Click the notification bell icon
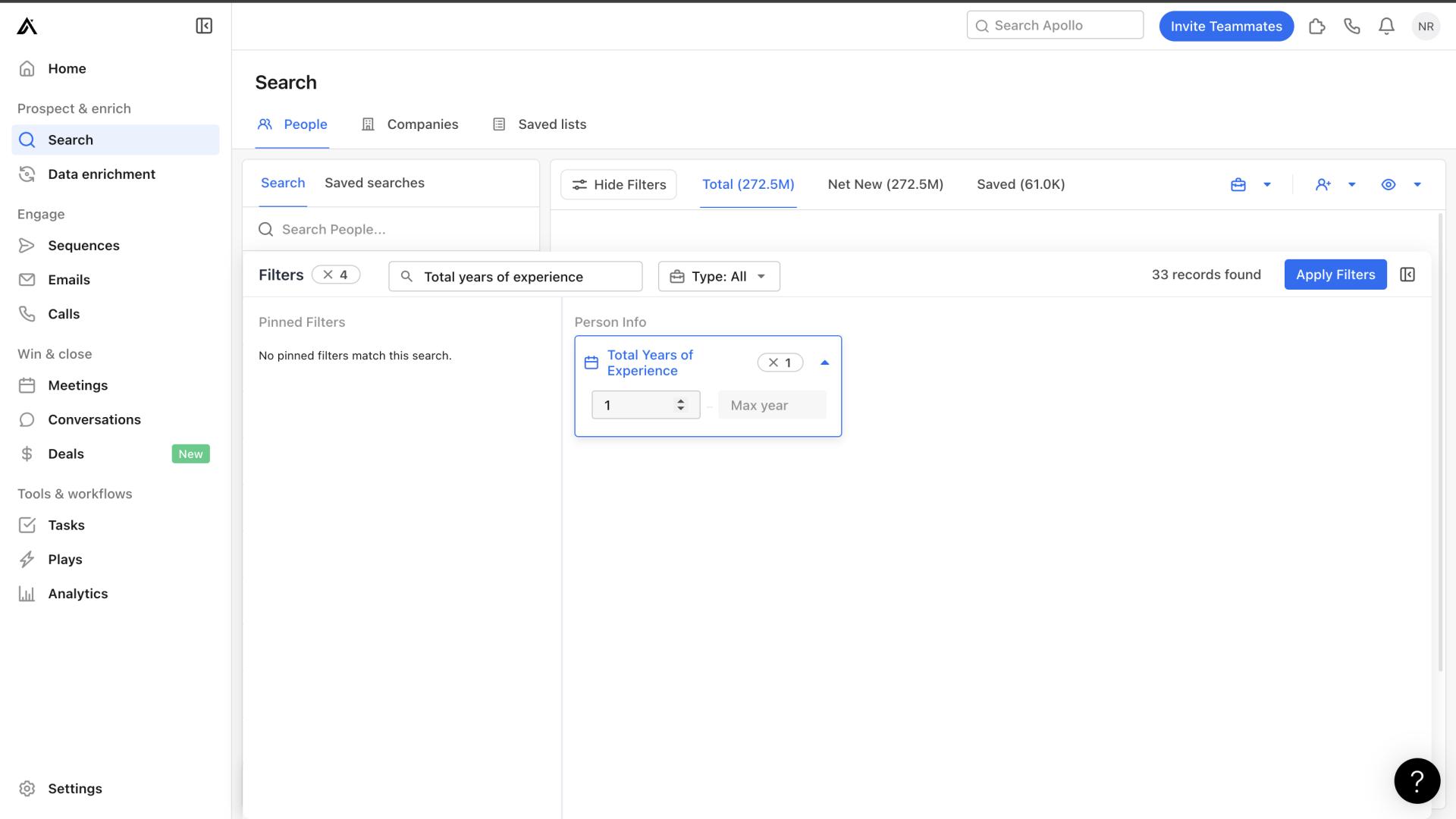1456x819 pixels. pyautogui.click(x=1386, y=25)
